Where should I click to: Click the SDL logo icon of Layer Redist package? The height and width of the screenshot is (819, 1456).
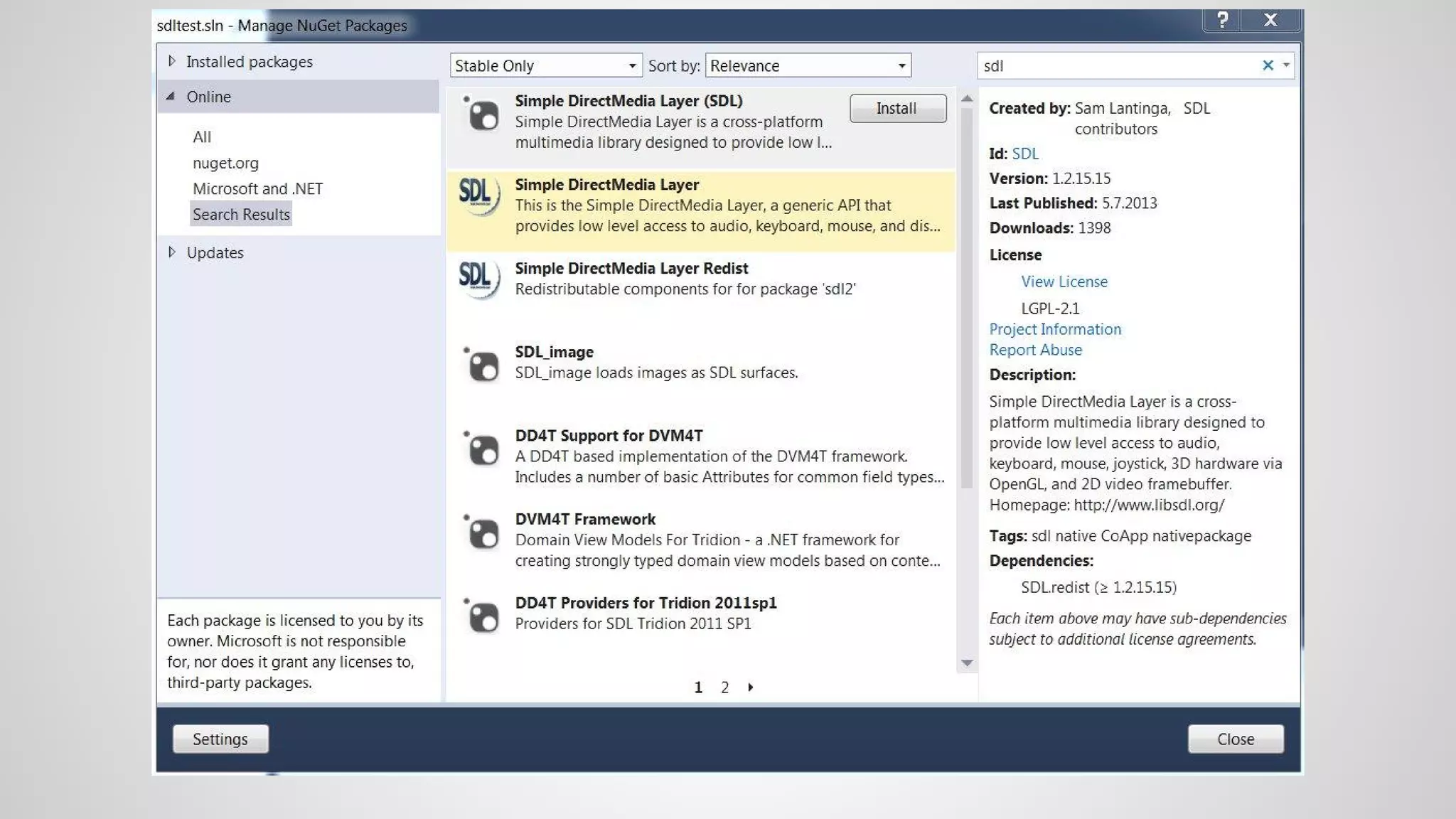pos(479,279)
